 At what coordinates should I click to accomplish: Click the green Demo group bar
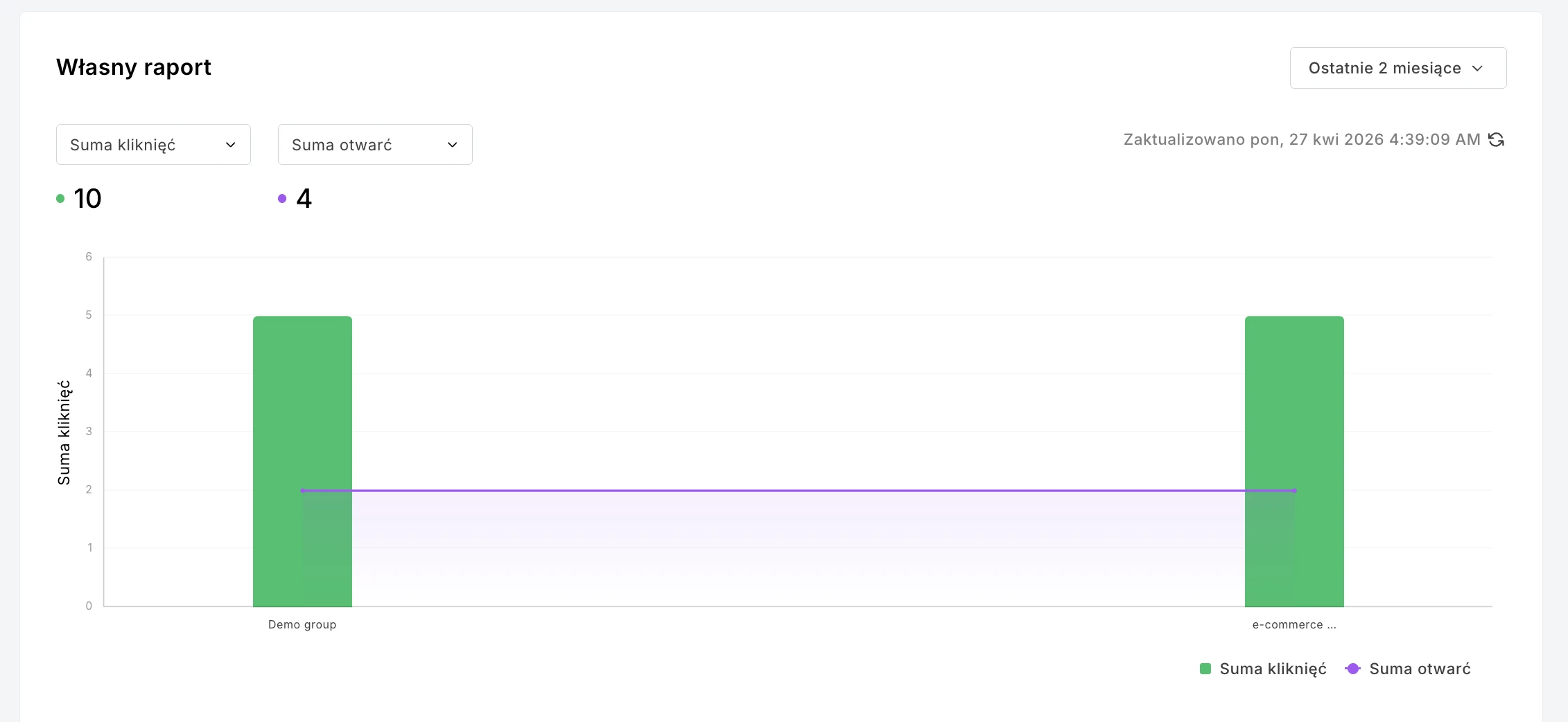point(302,402)
